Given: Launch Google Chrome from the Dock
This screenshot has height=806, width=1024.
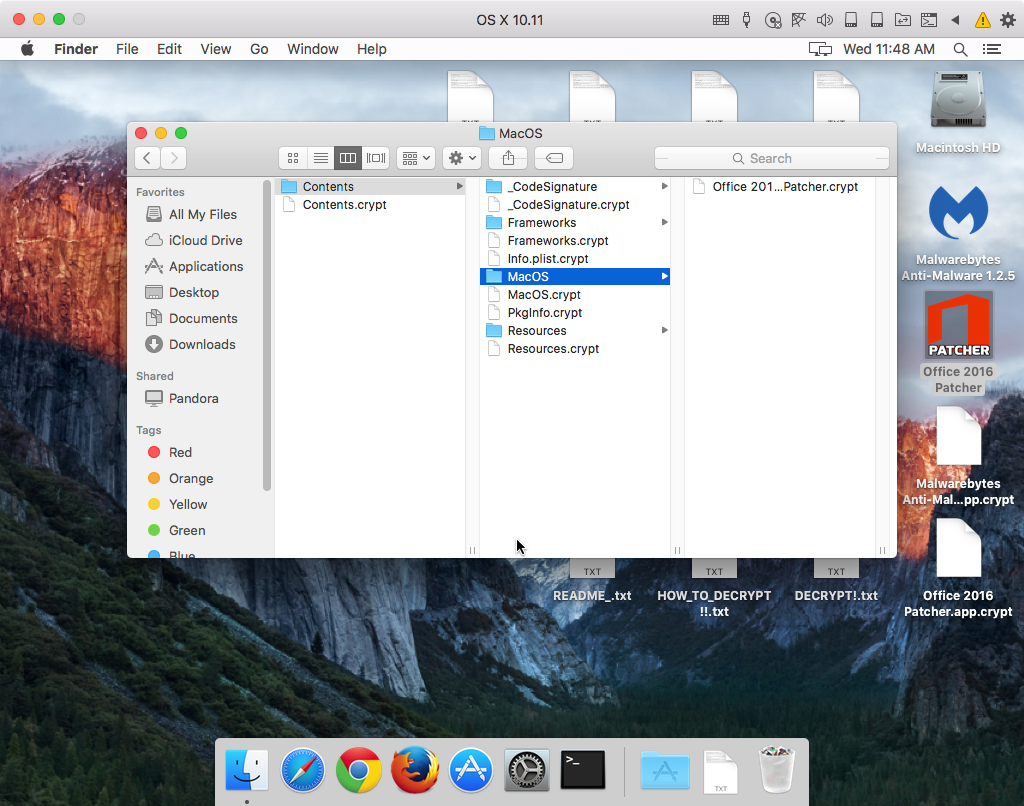Looking at the screenshot, I should tap(359, 770).
